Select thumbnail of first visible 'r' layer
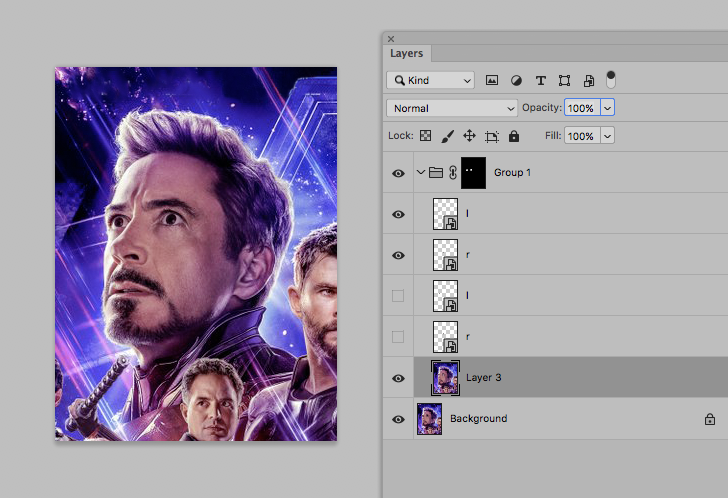The width and height of the screenshot is (728, 498). (x=445, y=255)
